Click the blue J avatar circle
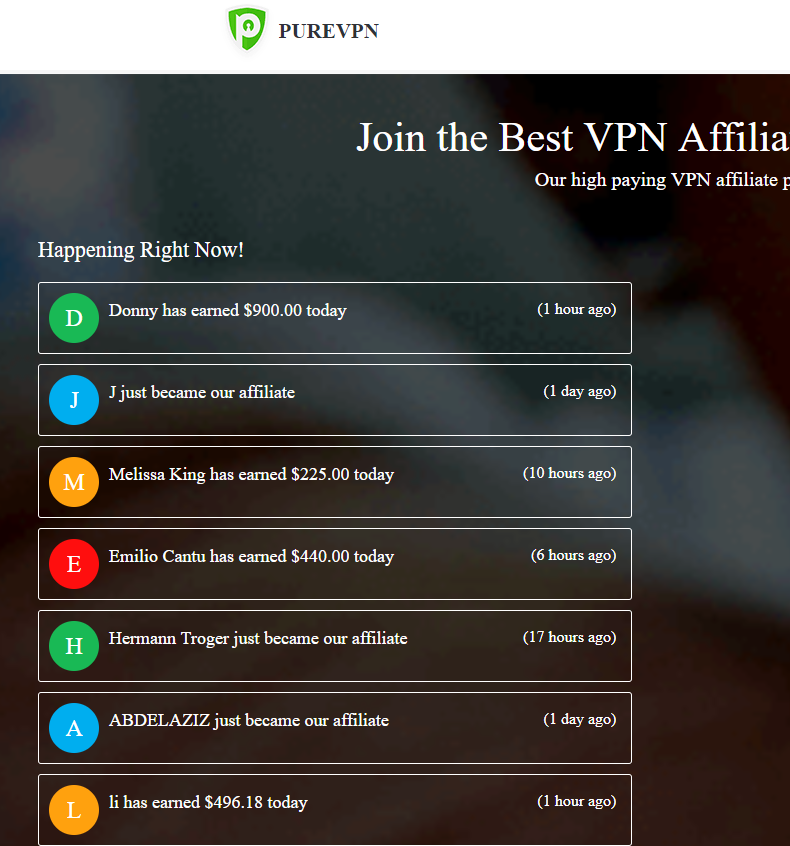The height and width of the screenshot is (846, 790). (x=74, y=400)
